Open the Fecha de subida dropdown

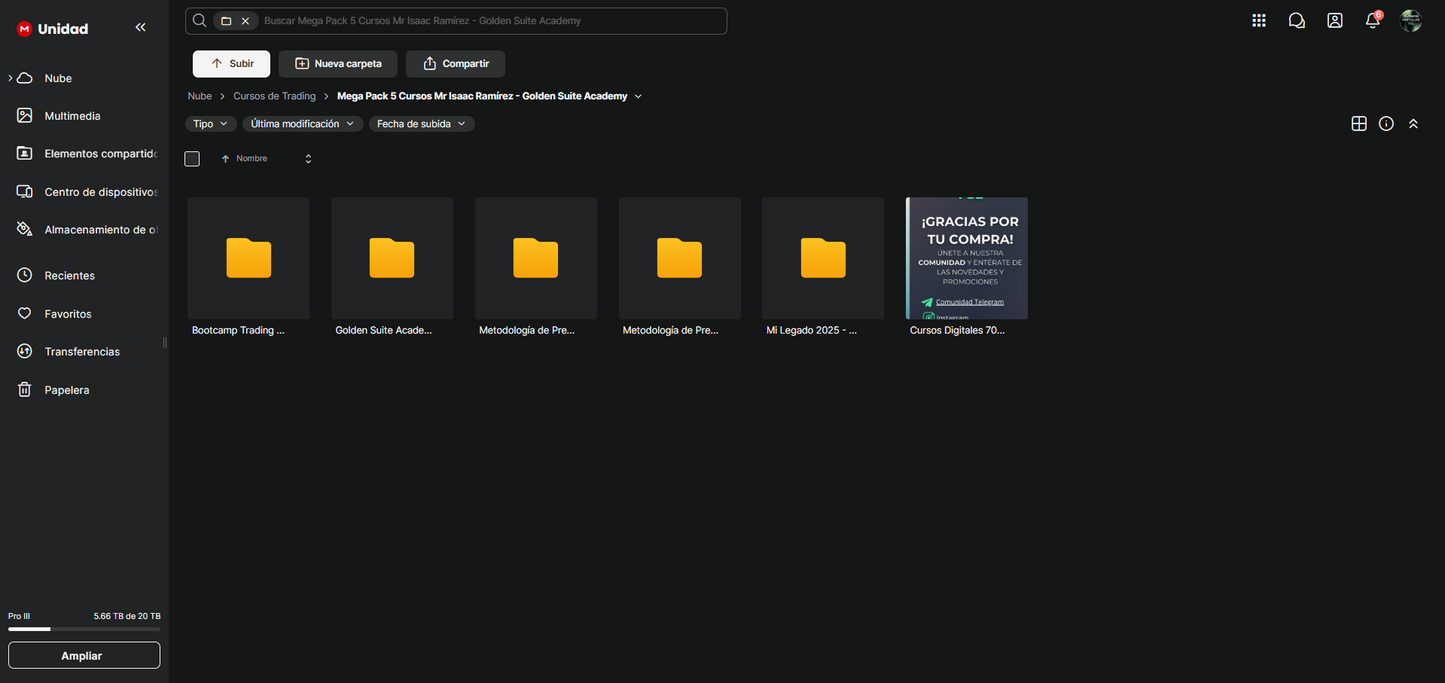[421, 124]
